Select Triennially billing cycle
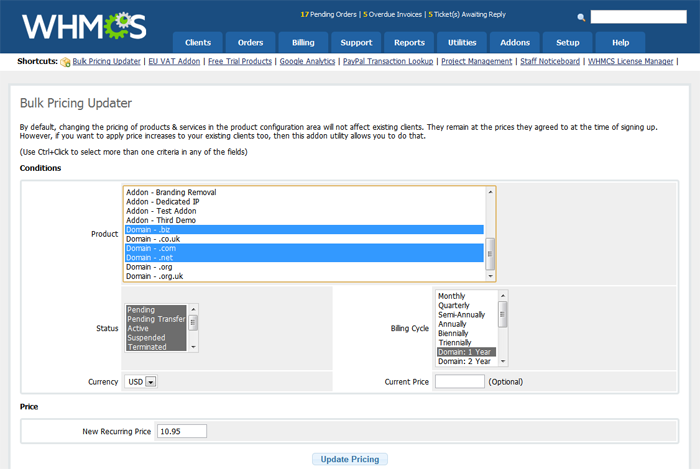 [x=467, y=343]
